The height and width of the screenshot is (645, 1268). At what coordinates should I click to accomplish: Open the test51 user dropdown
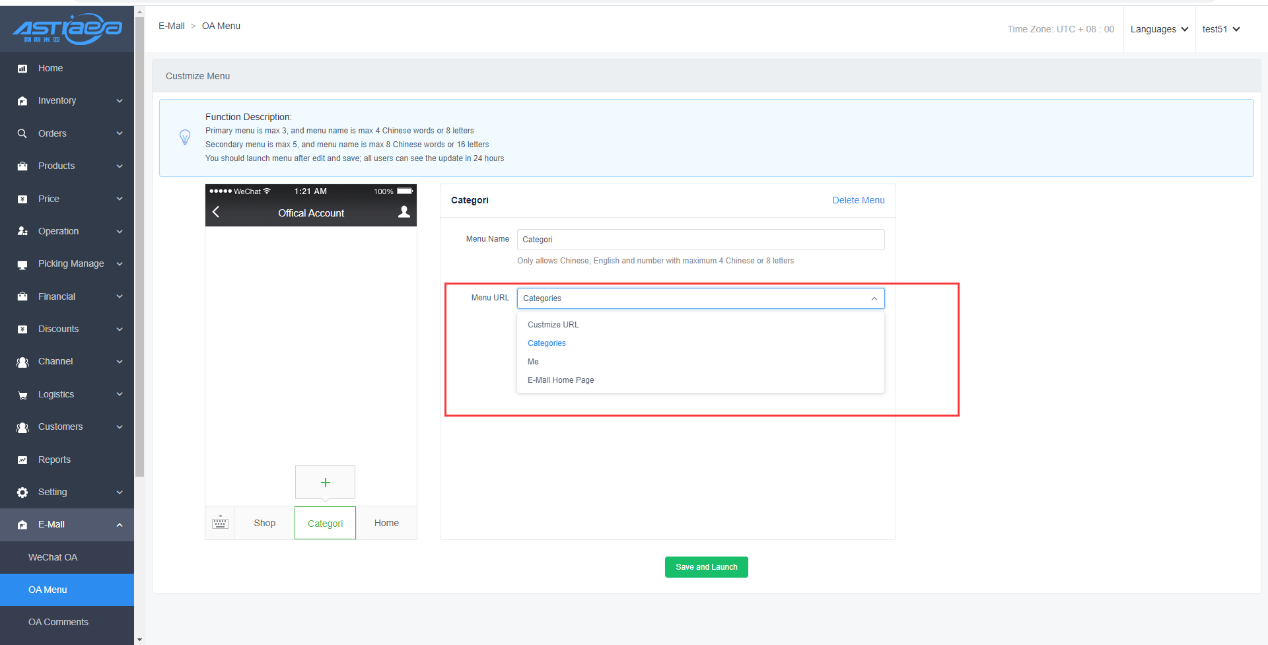1221,29
